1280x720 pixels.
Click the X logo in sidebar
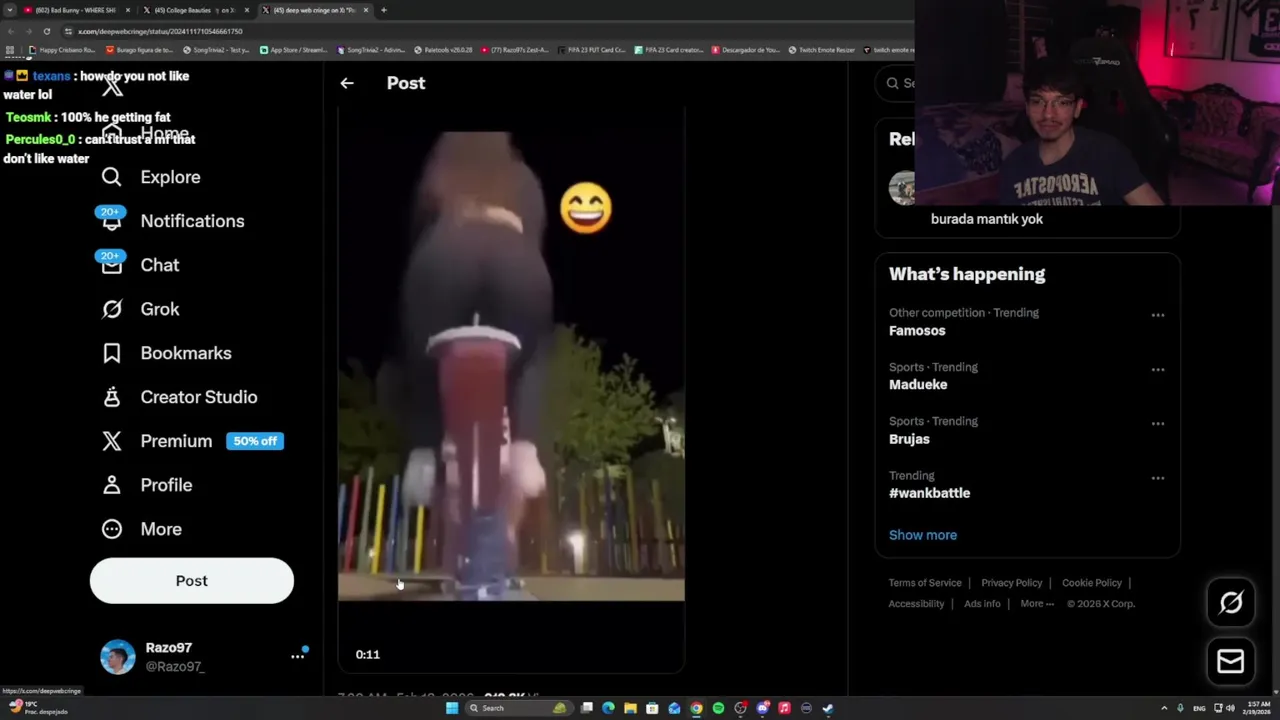coord(112,86)
